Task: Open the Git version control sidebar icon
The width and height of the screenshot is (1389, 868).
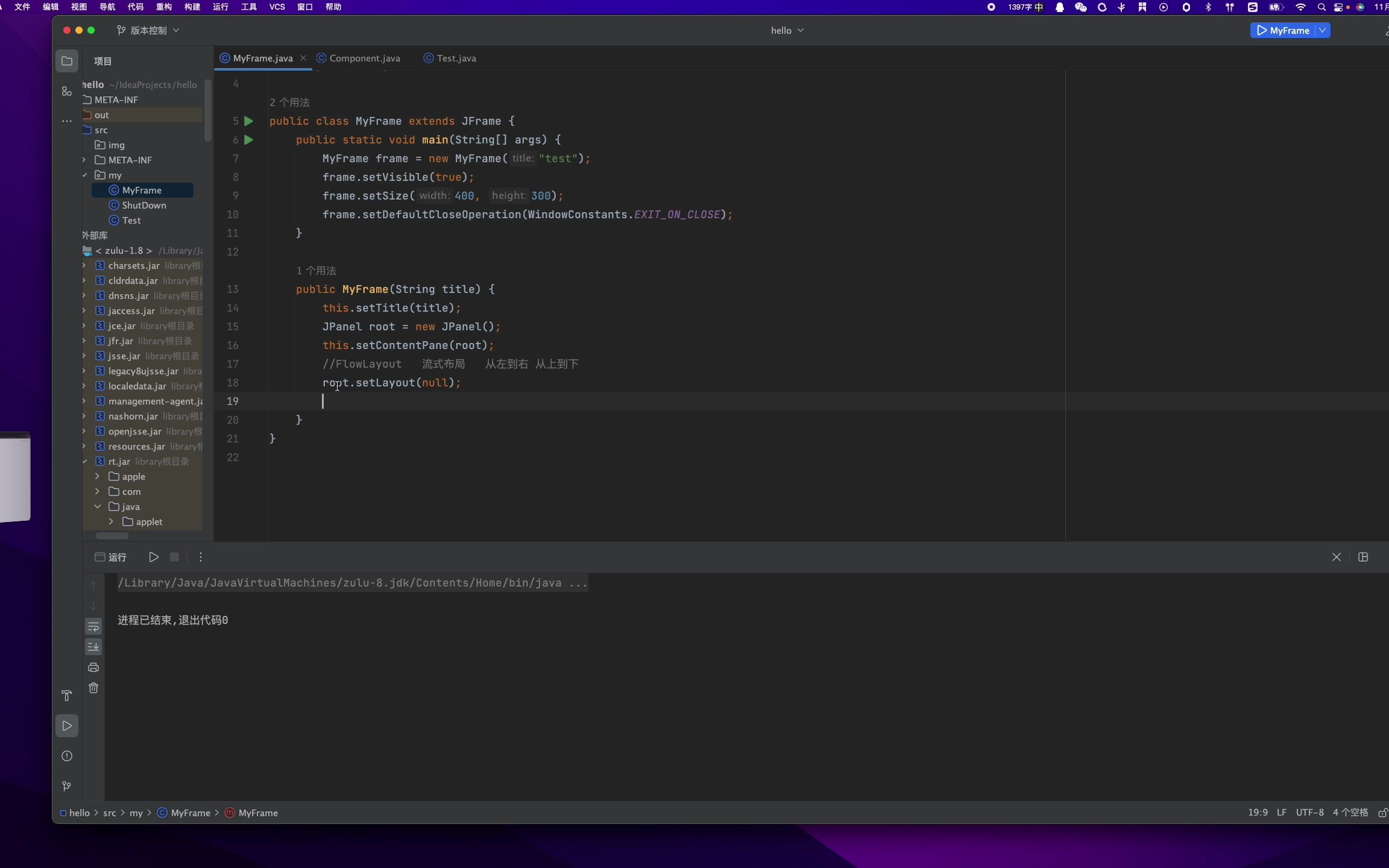Action: pyautogui.click(x=67, y=786)
